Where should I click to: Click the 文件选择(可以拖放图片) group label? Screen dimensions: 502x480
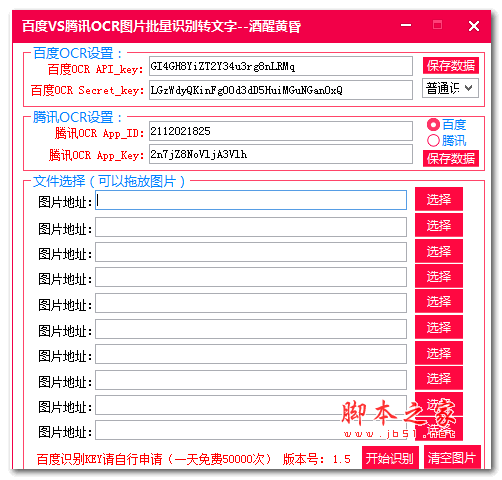[x=109, y=181]
